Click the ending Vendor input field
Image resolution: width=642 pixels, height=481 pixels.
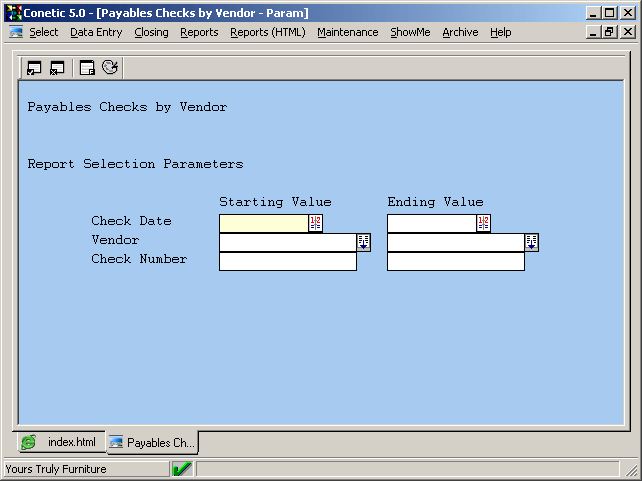pos(455,242)
